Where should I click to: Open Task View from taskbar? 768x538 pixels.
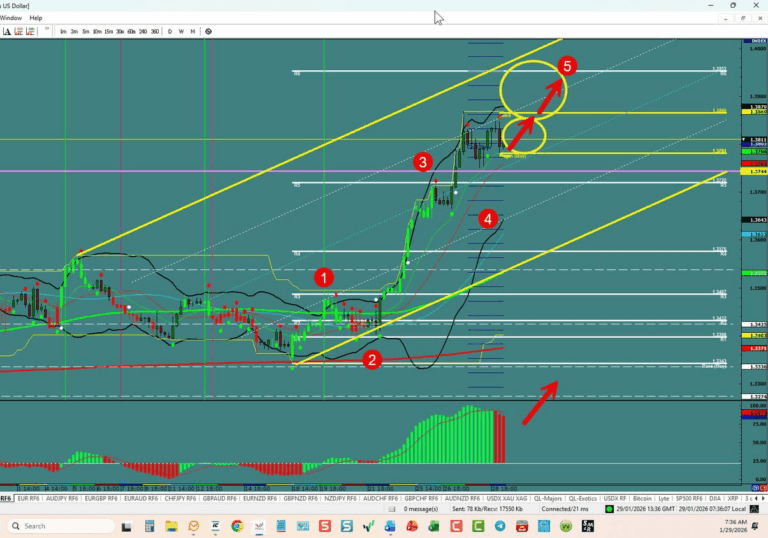[126, 526]
